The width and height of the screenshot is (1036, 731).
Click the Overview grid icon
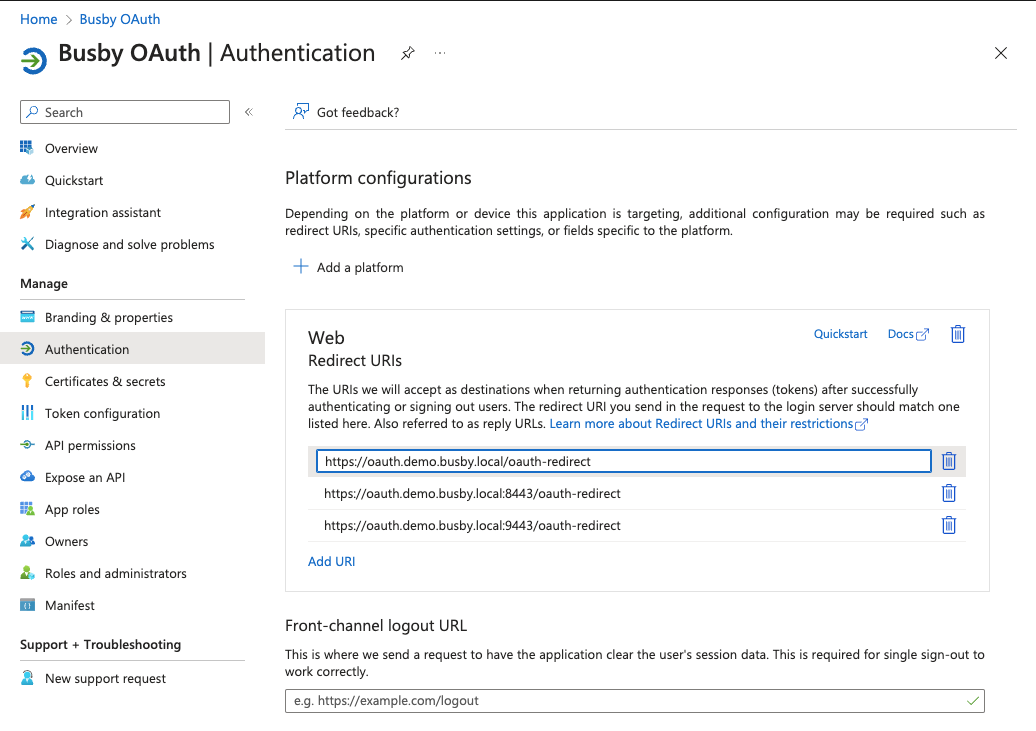tap(27, 147)
